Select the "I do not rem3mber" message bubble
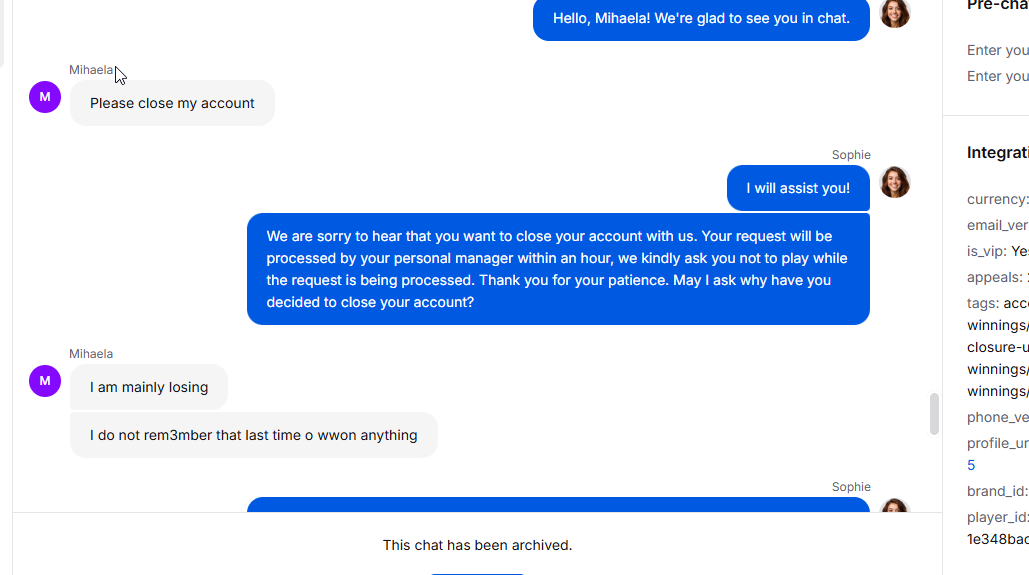 tap(253, 435)
